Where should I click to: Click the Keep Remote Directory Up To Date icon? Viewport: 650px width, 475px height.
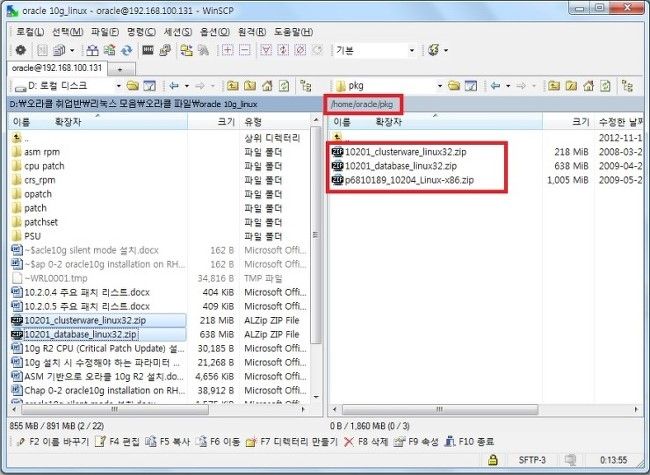(109, 51)
